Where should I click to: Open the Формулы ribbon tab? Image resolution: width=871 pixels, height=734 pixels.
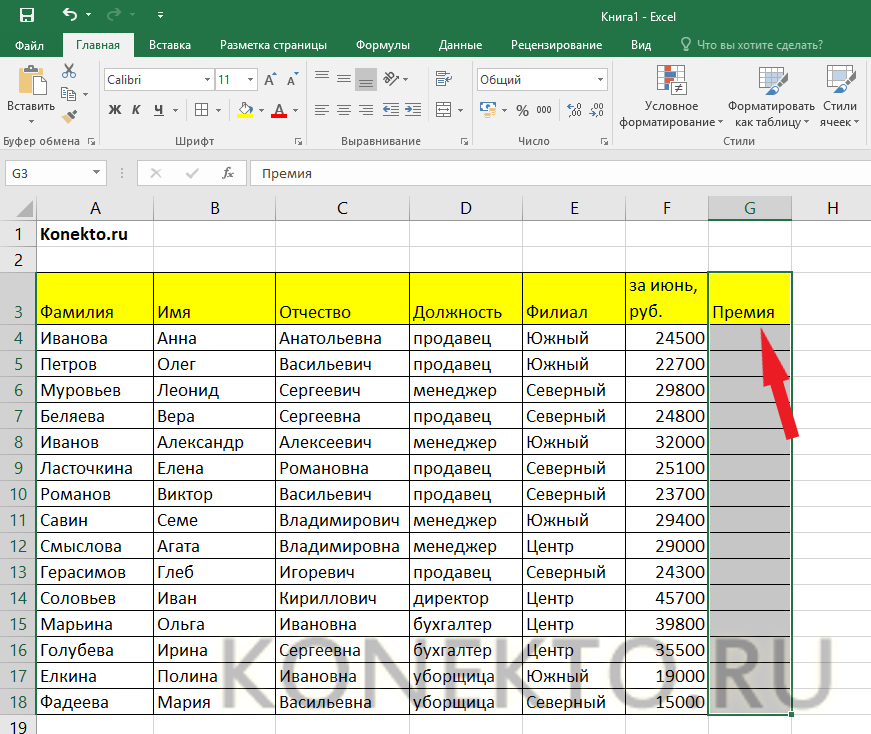(384, 45)
